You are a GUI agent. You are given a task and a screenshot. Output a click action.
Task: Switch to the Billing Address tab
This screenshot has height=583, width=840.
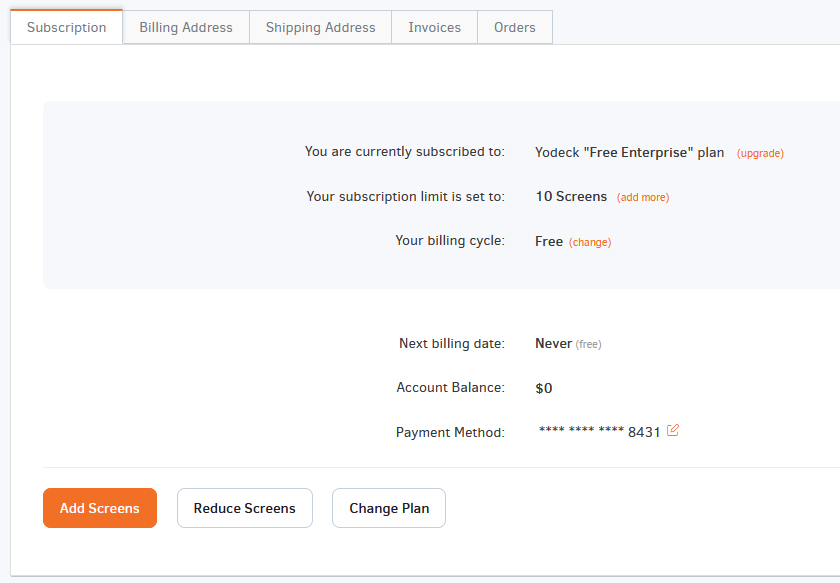click(x=185, y=27)
